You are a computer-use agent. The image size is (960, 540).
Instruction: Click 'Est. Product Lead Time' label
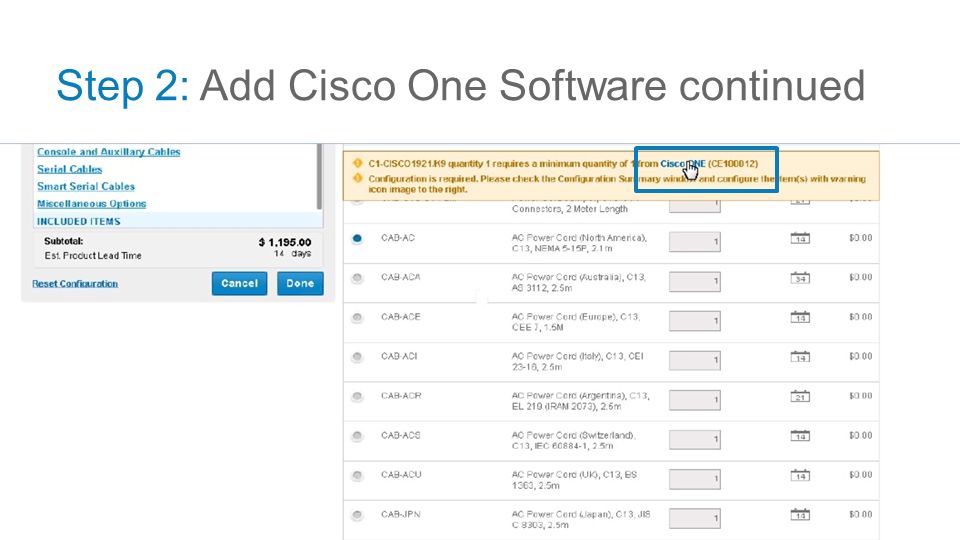93,255
